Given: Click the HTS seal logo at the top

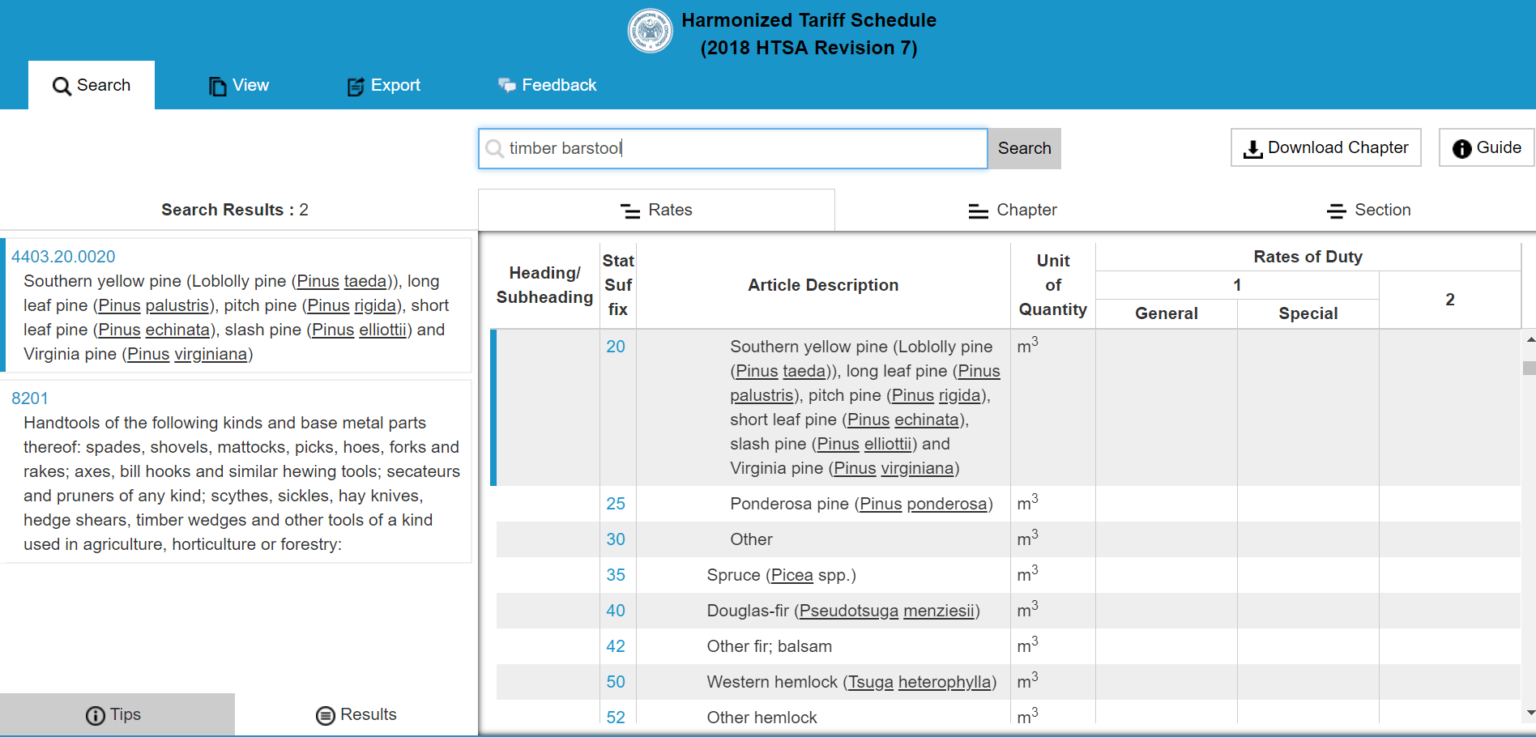Looking at the screenshot, I should (x=650, y=30).
